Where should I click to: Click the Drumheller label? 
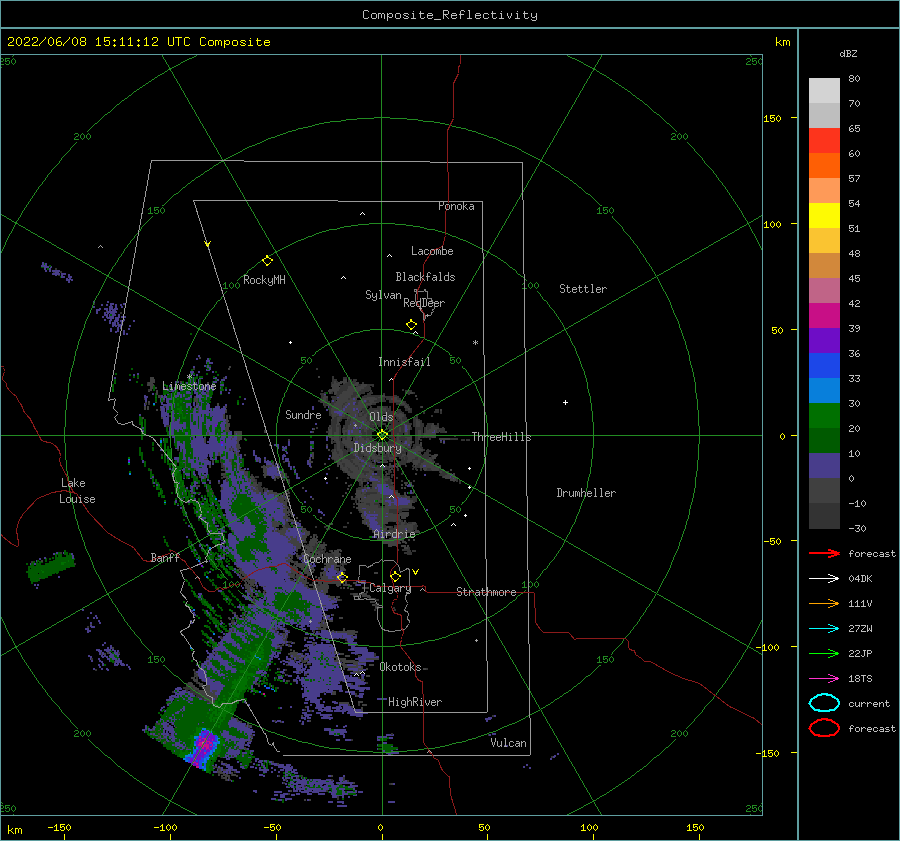[586, 493]
